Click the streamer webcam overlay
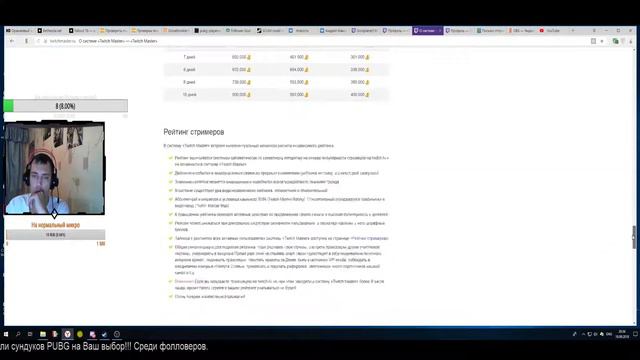This screenshot has width=640, height=360. click(54, 168)
